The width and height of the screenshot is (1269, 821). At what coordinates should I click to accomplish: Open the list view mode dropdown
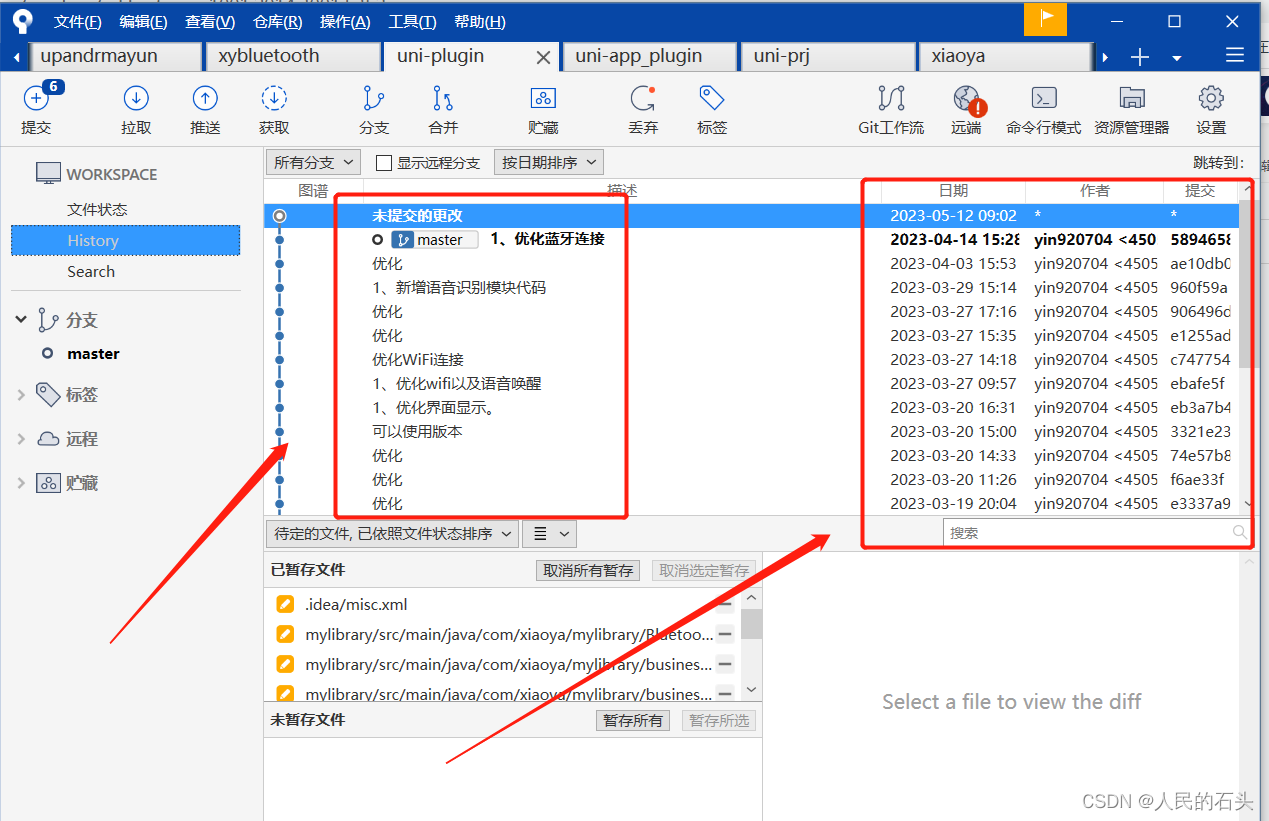pyautogui.click(x=549, y=534)
